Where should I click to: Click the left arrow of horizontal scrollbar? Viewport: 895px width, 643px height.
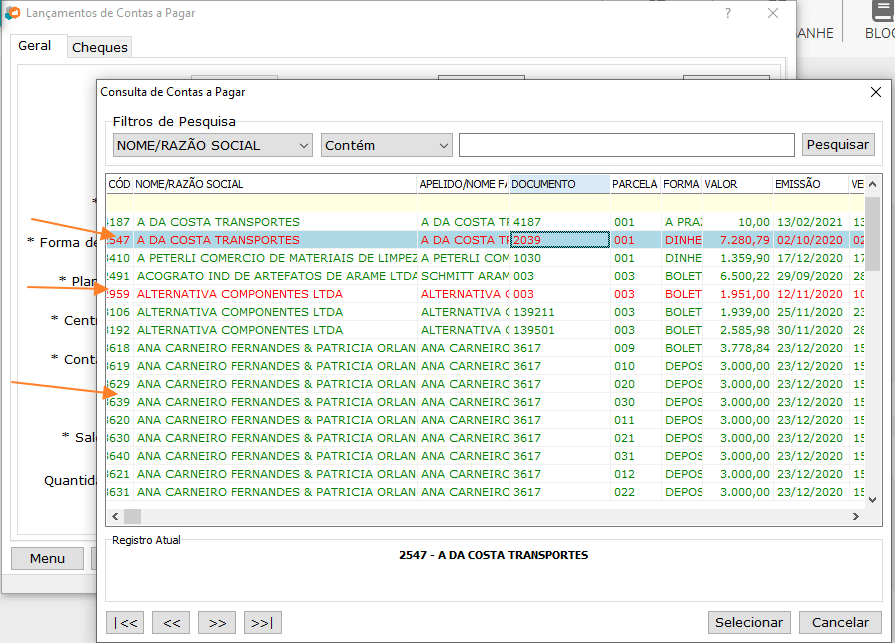115,516
